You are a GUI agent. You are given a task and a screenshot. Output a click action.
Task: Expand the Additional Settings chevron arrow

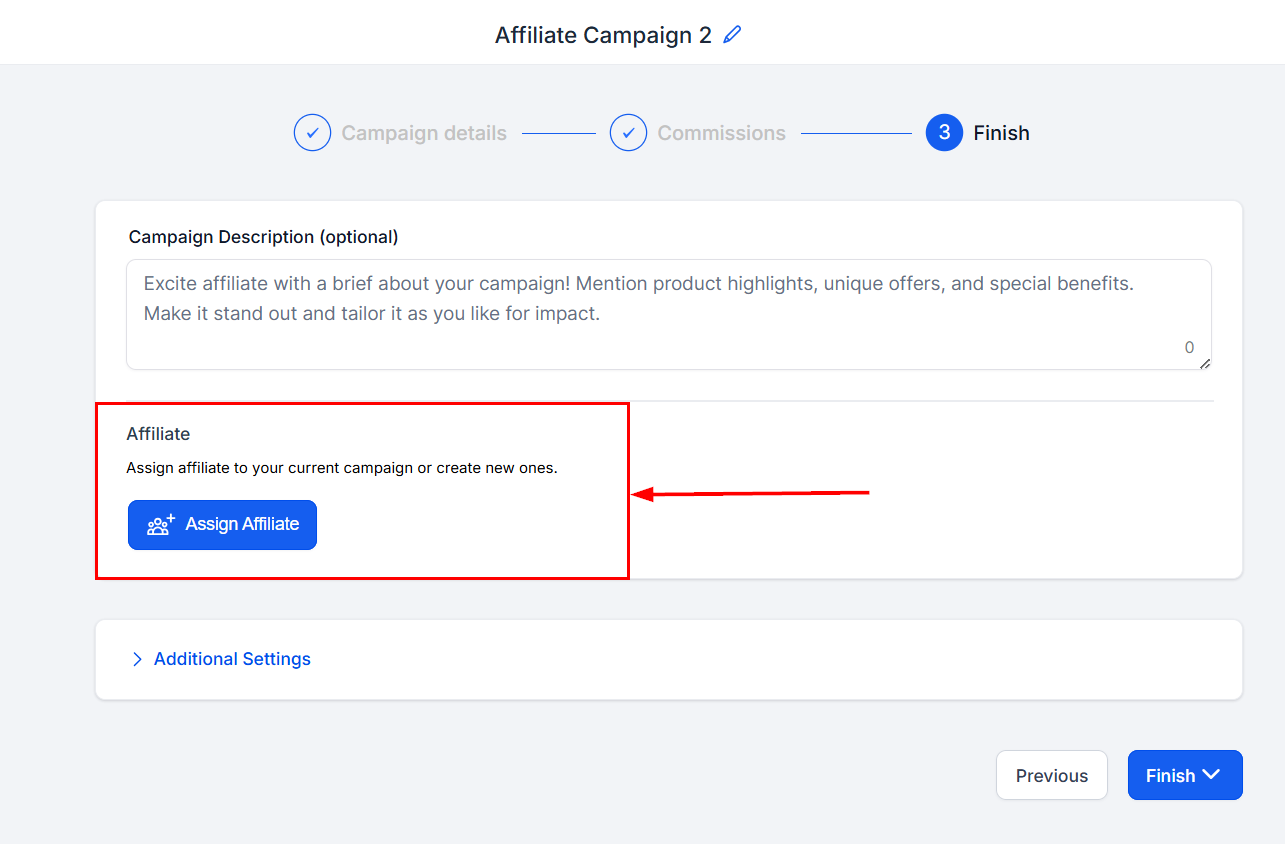(137, 659)
